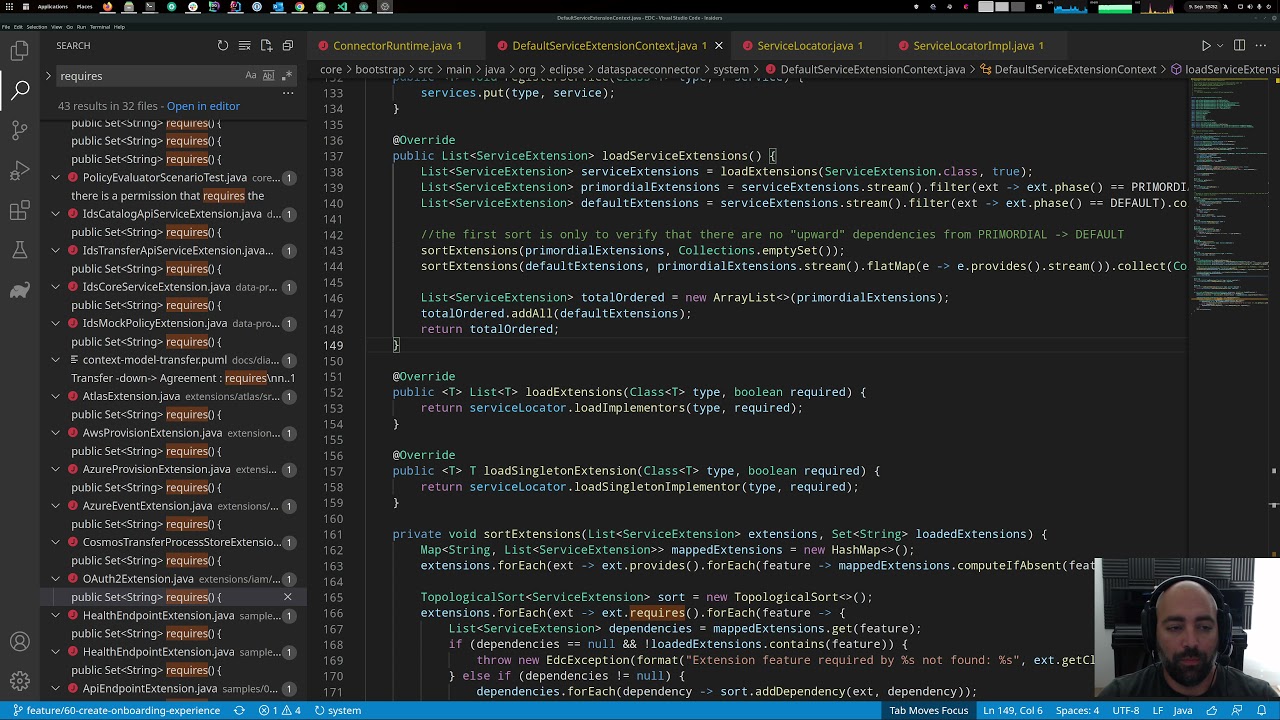Open the Terminal menu
Image resolution: width=1280 pixels, height=720 pixels.
(x=100, y=27)
